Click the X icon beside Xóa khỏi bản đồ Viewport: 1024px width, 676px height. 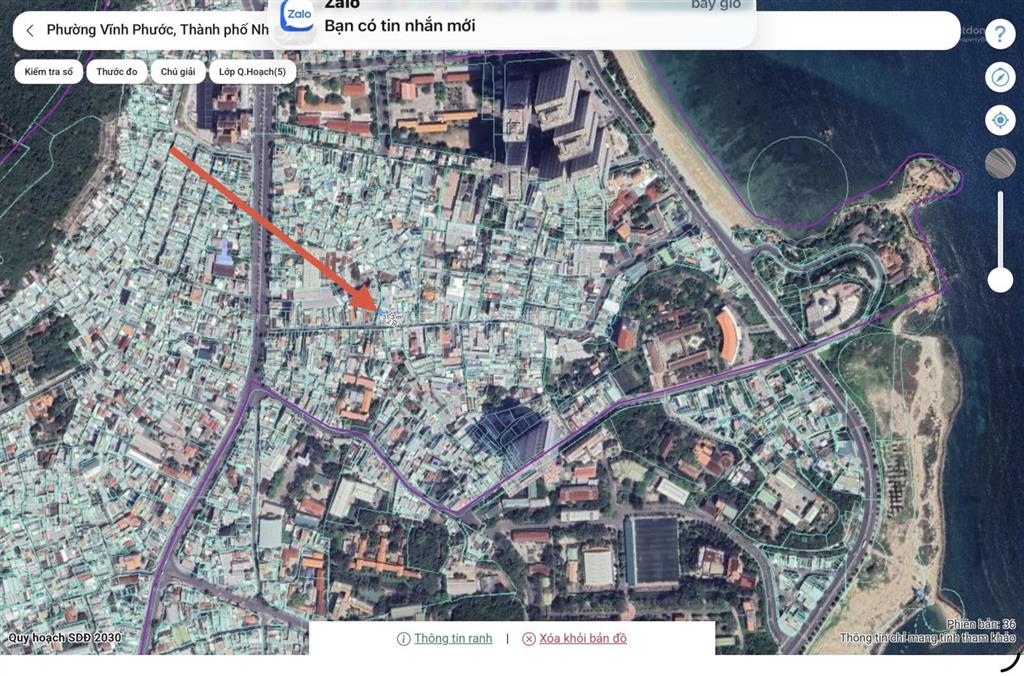[529, 639]
